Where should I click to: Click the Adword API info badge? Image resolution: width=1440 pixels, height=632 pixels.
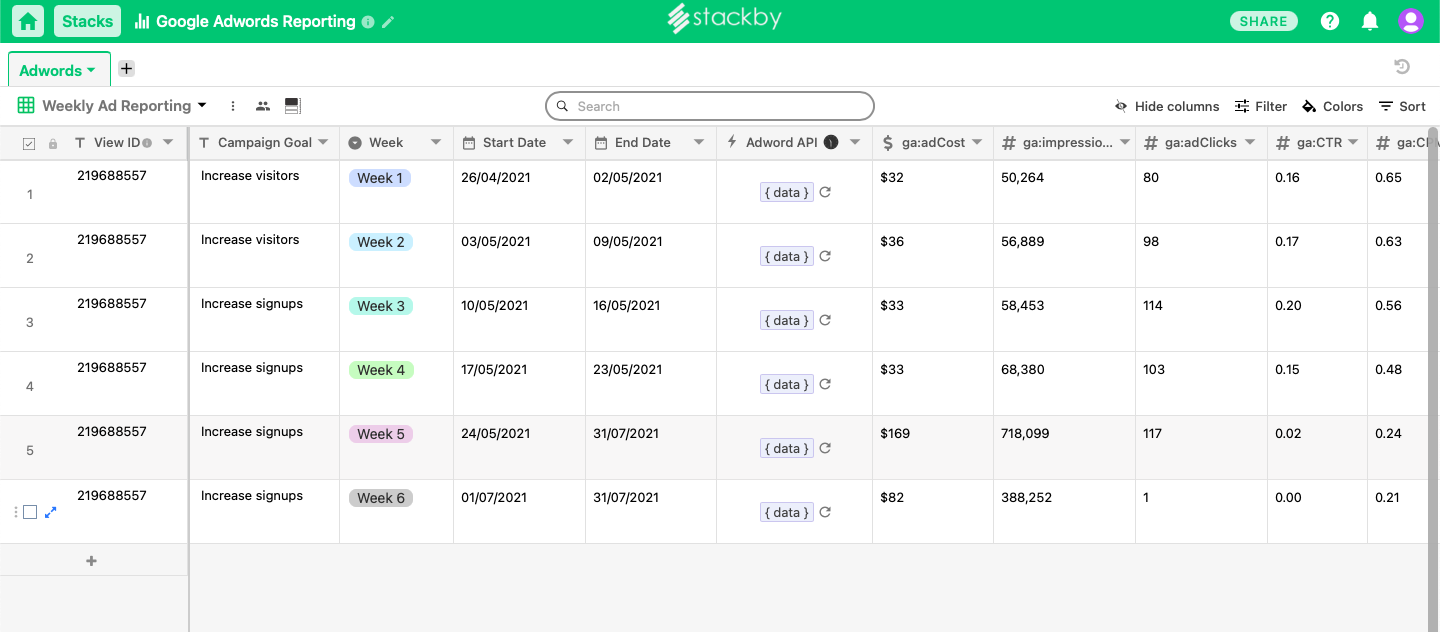(x=831, y=142)
